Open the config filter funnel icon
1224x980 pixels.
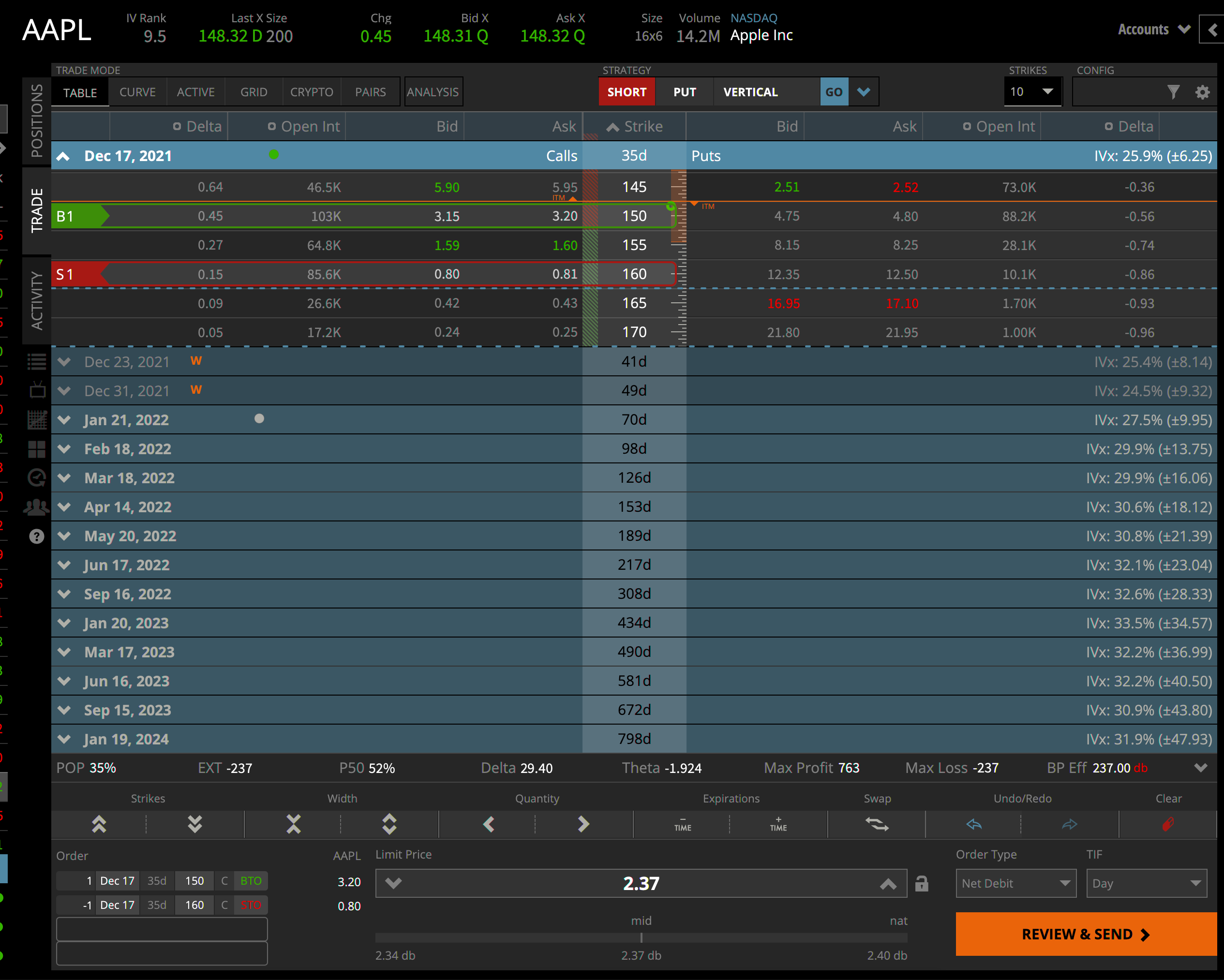[1174, 92]
